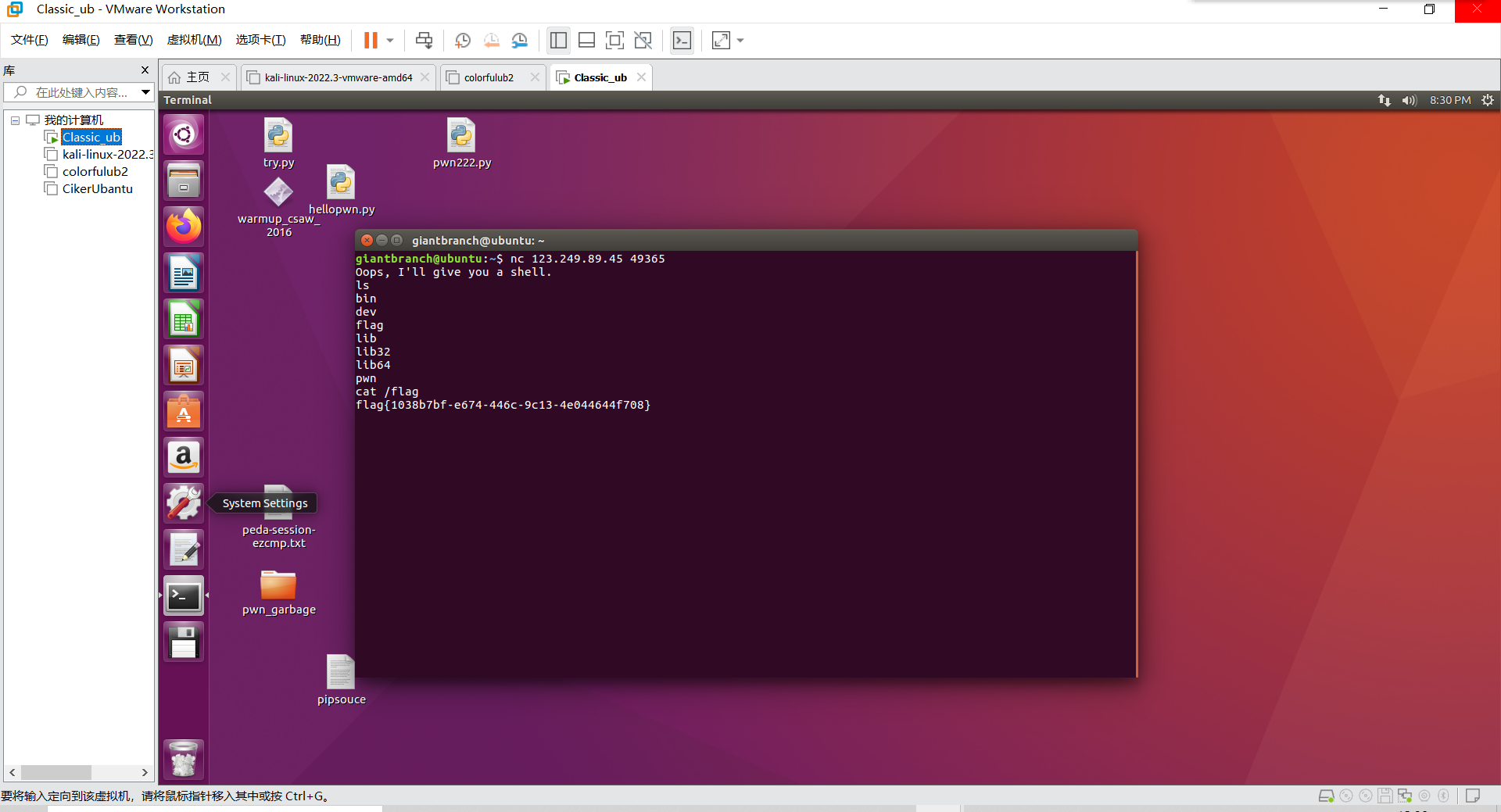
Task: Close the Classic_ub tab
Action: pyautogui.click(x=641, y=77)
